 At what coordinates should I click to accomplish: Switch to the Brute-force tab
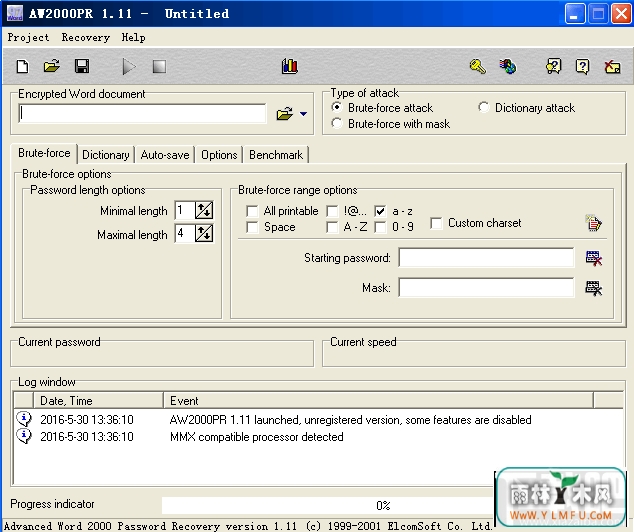[x=44, y=153]
